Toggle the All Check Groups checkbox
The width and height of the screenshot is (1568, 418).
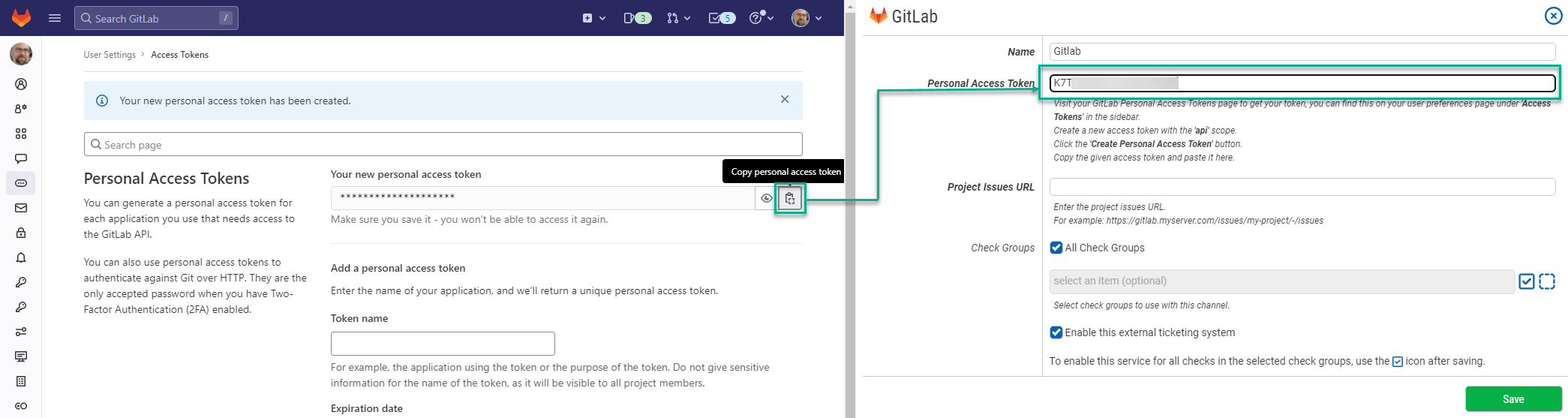(1056, 248)
